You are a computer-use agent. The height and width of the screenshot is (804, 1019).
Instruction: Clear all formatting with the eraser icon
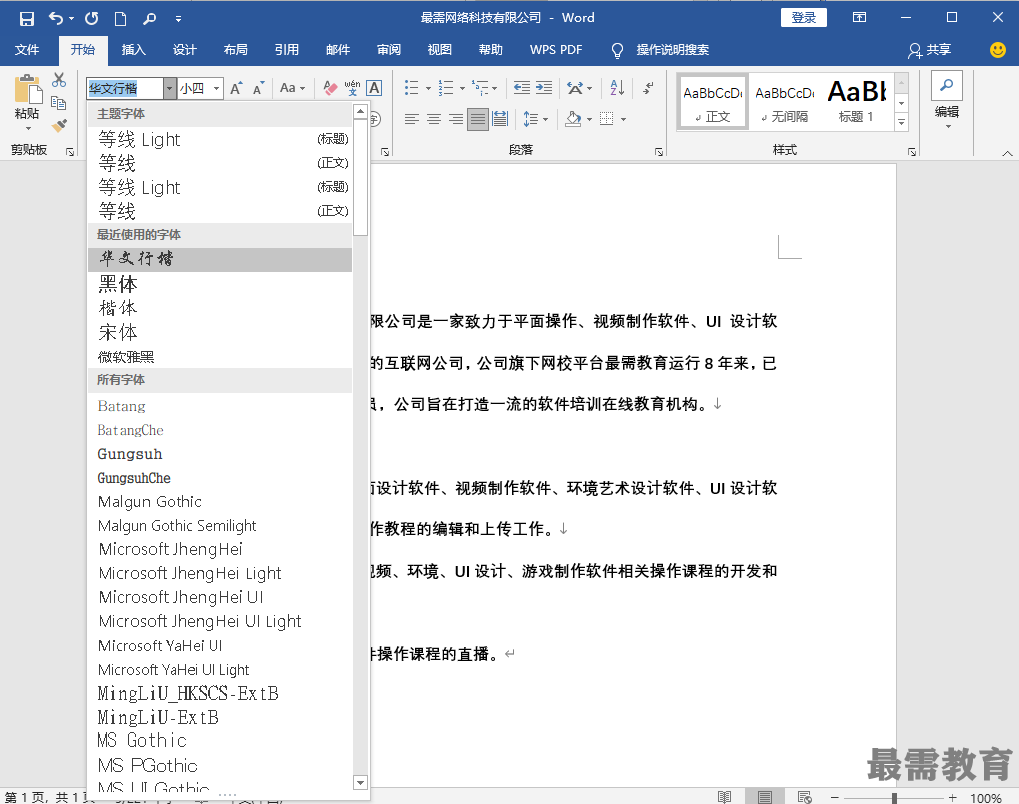click(x=330, y=88)
